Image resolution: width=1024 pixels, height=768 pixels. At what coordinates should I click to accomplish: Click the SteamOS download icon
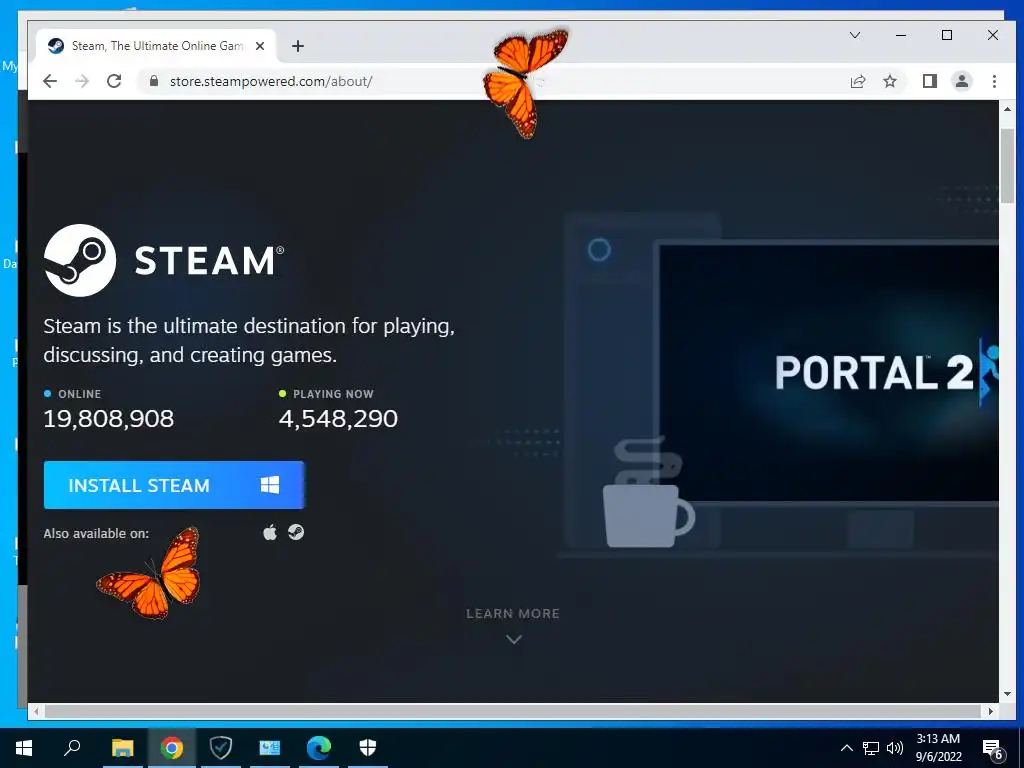296,533
